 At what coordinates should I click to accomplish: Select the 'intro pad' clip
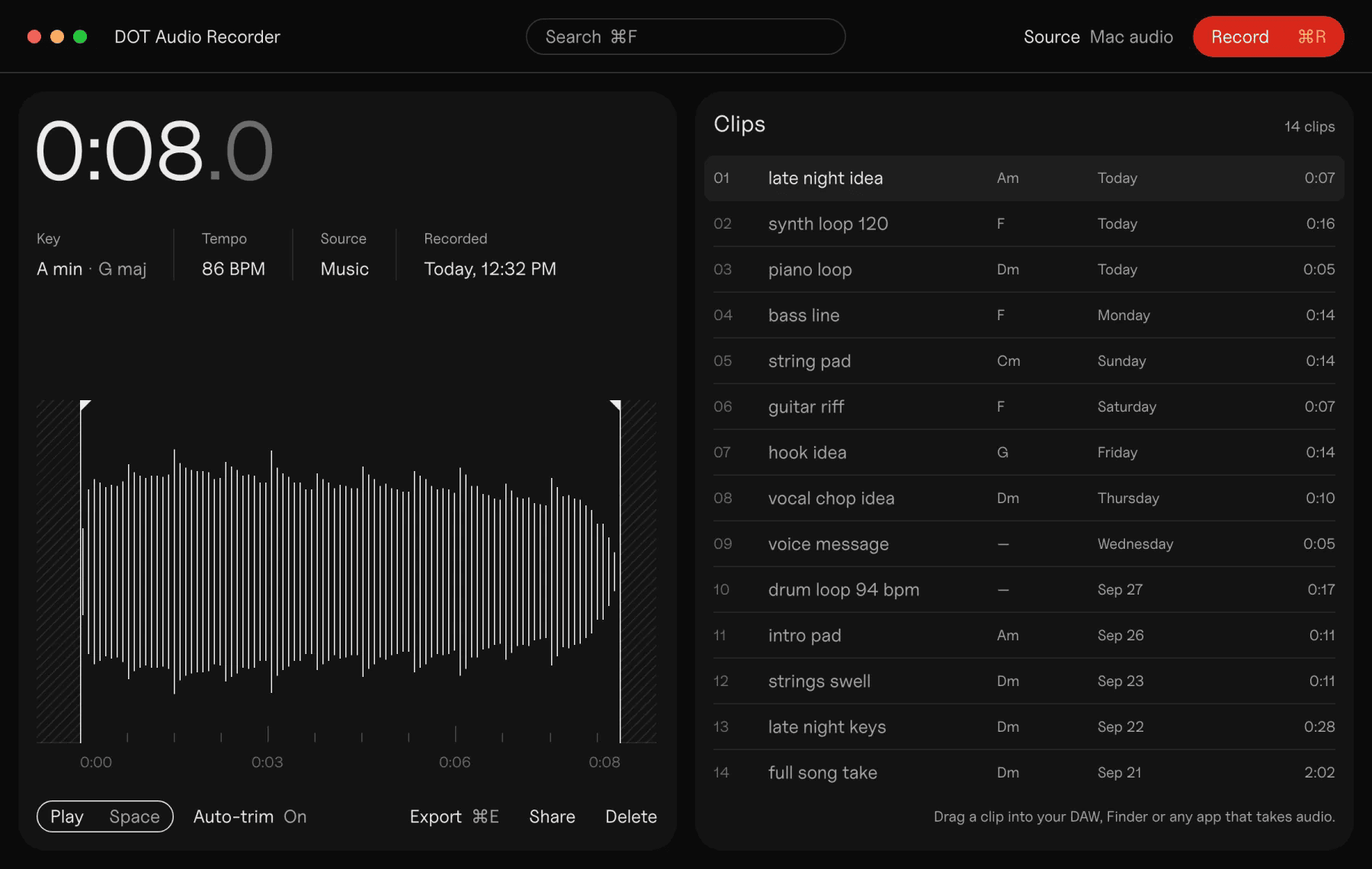tap(1024, 635)
